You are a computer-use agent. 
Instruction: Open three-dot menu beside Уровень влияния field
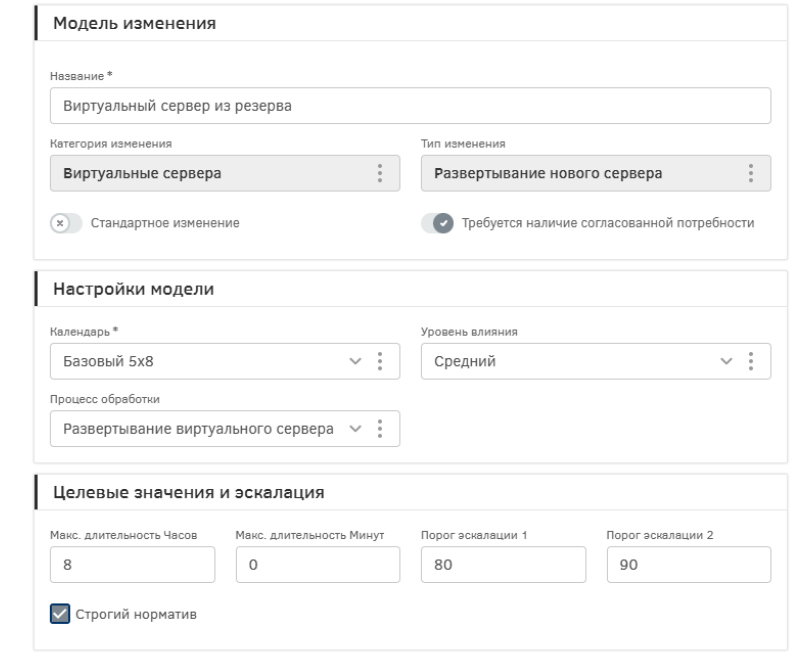pos(751,361)
